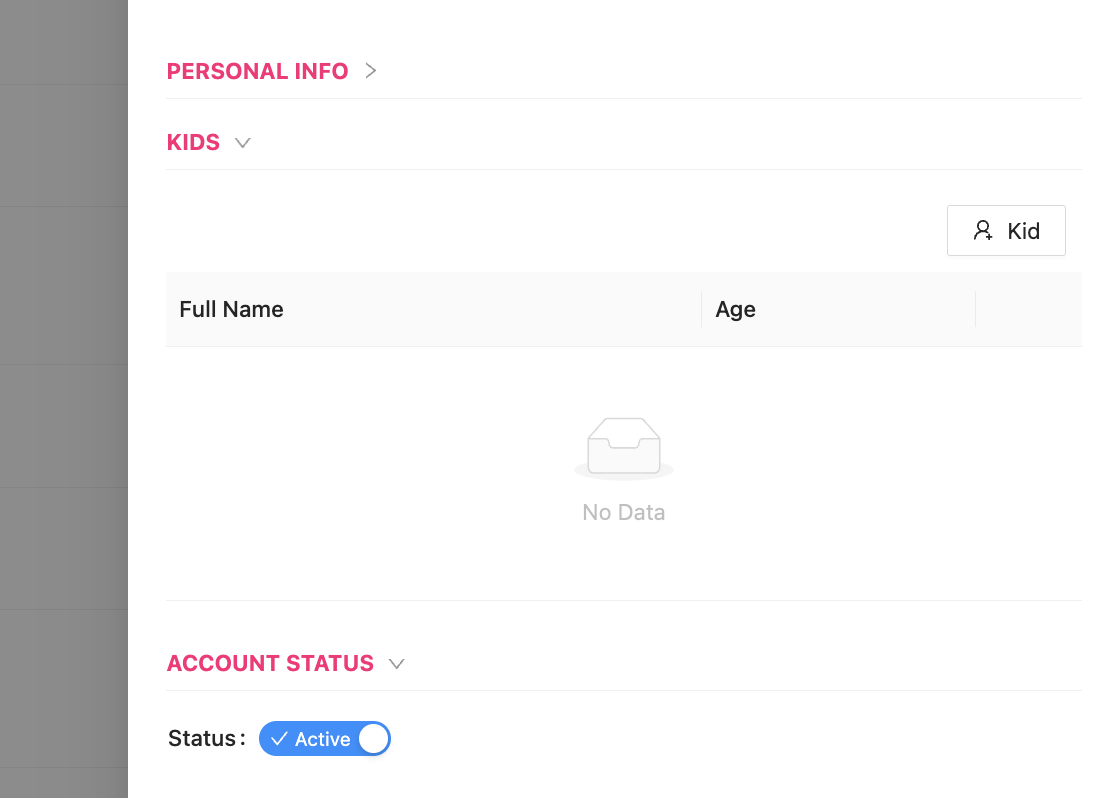Screen dimensions: 1120x798
Task: Collapse the ACCOUNT STATUS chevron arrow
Action: click(x=396, y=663)
